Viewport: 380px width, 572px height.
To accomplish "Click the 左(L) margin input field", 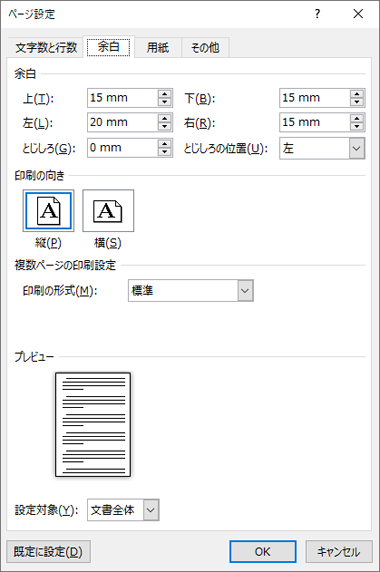I will [x=123, y=122].
